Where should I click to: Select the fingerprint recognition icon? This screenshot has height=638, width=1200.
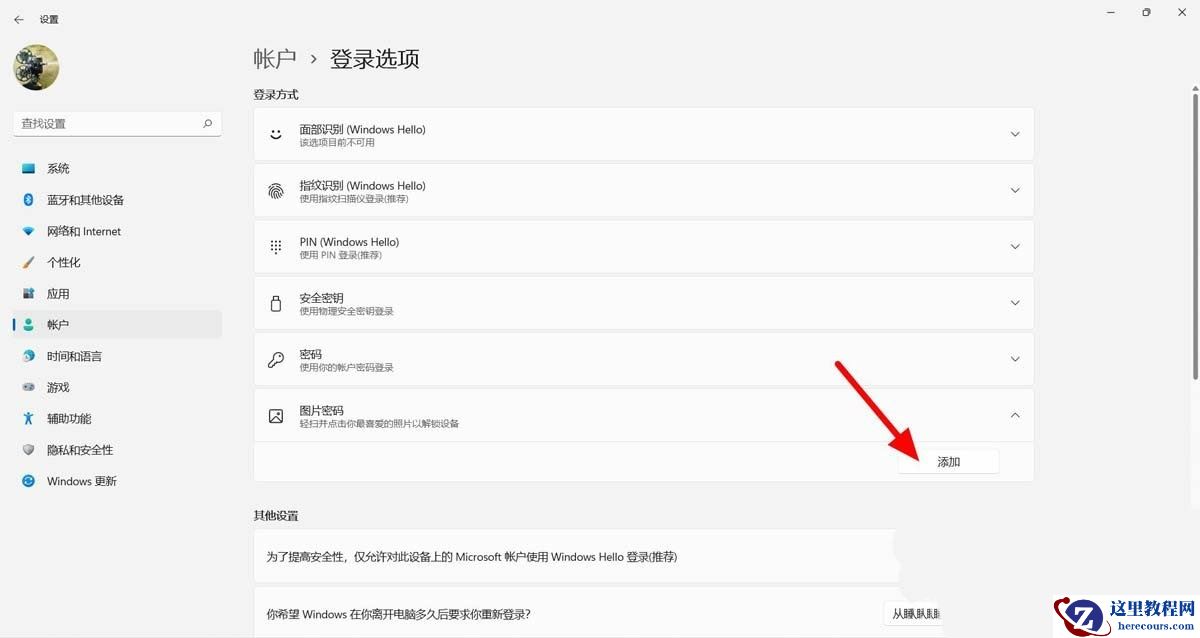point(275,190)
